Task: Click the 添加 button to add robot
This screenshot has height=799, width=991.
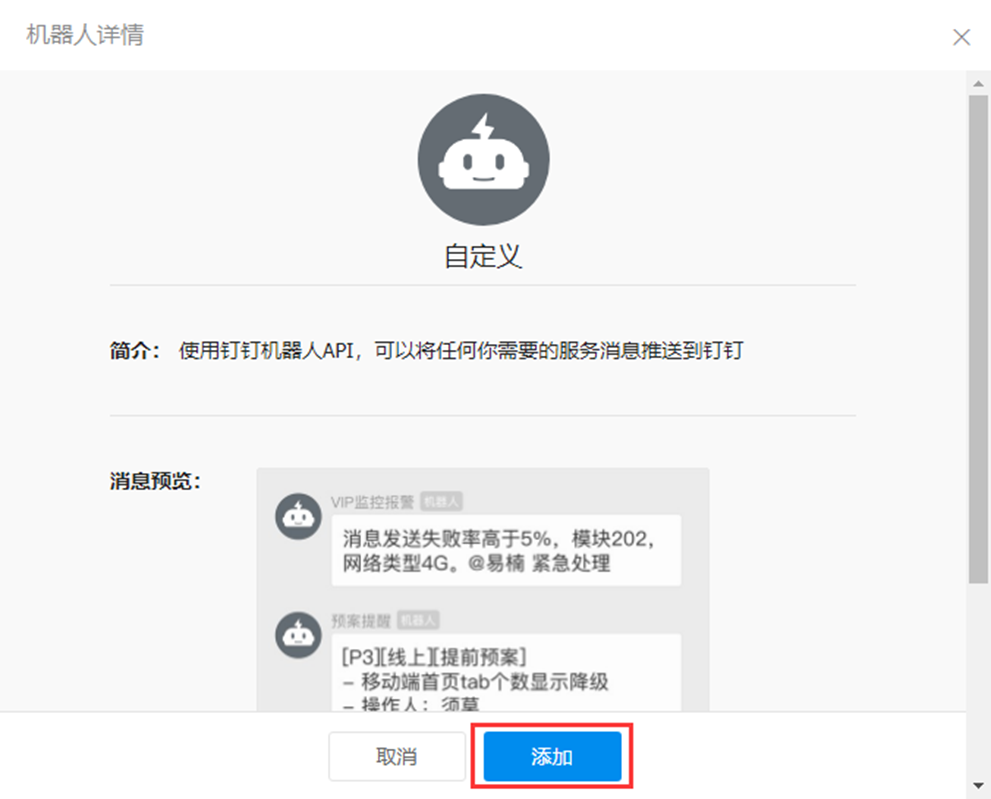Action: click(x=552, y=756)
